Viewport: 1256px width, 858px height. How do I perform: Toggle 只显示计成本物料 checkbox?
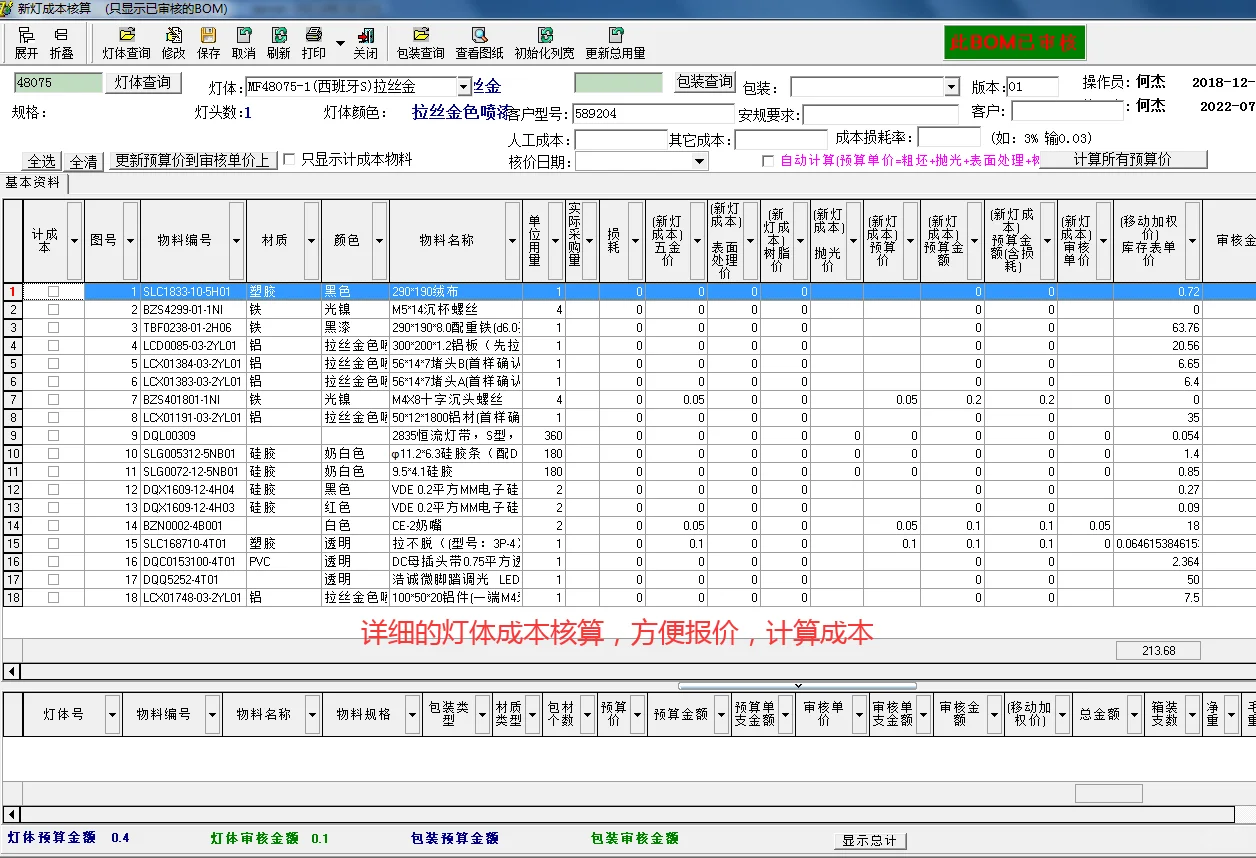tap(289, 159)
